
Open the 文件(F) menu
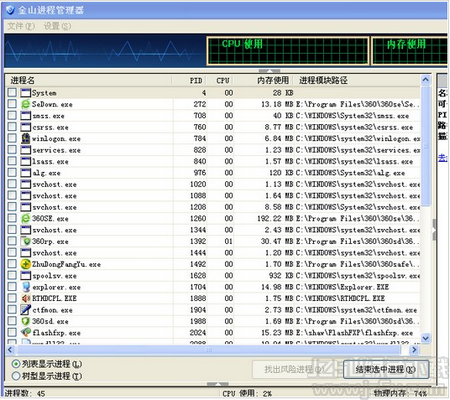click(21, 26)
